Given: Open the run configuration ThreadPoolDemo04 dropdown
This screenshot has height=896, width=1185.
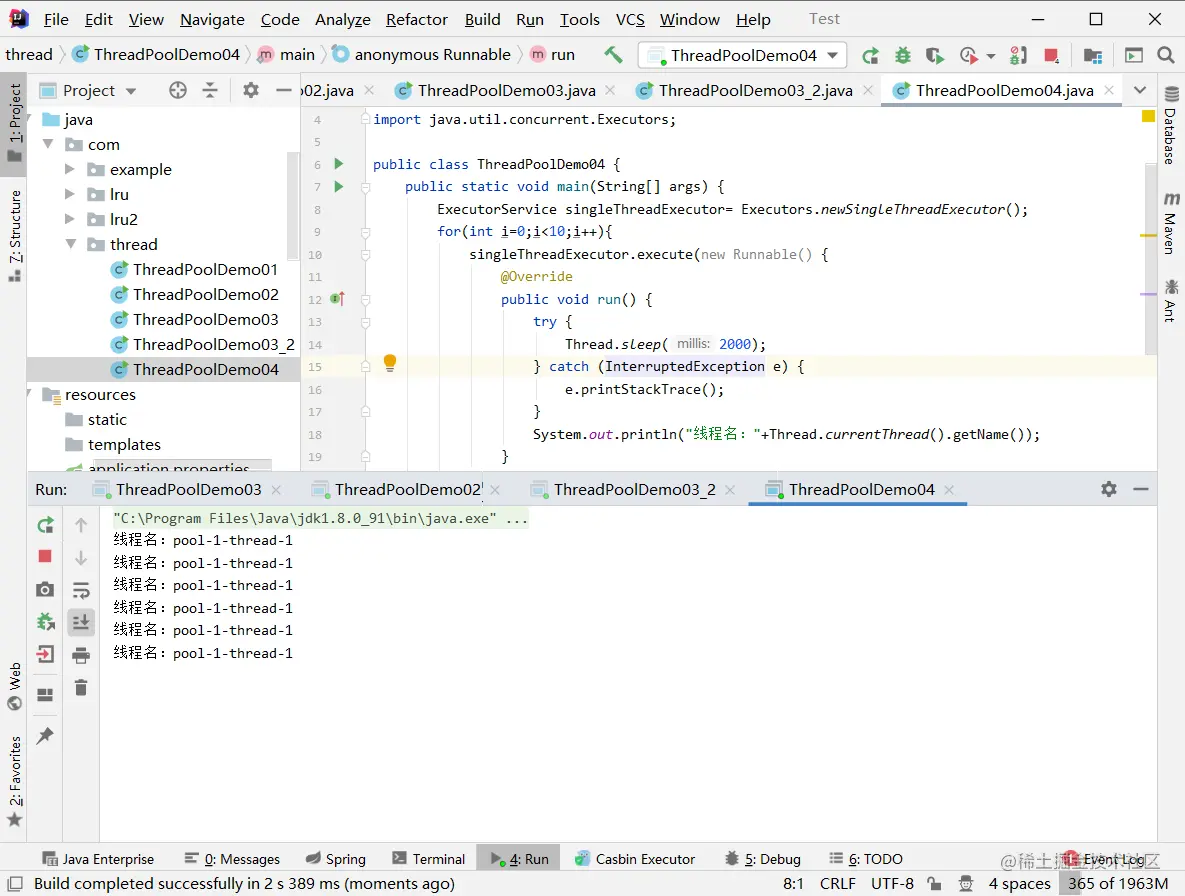Looking at the screenshot, I should (x=742, y=55).
